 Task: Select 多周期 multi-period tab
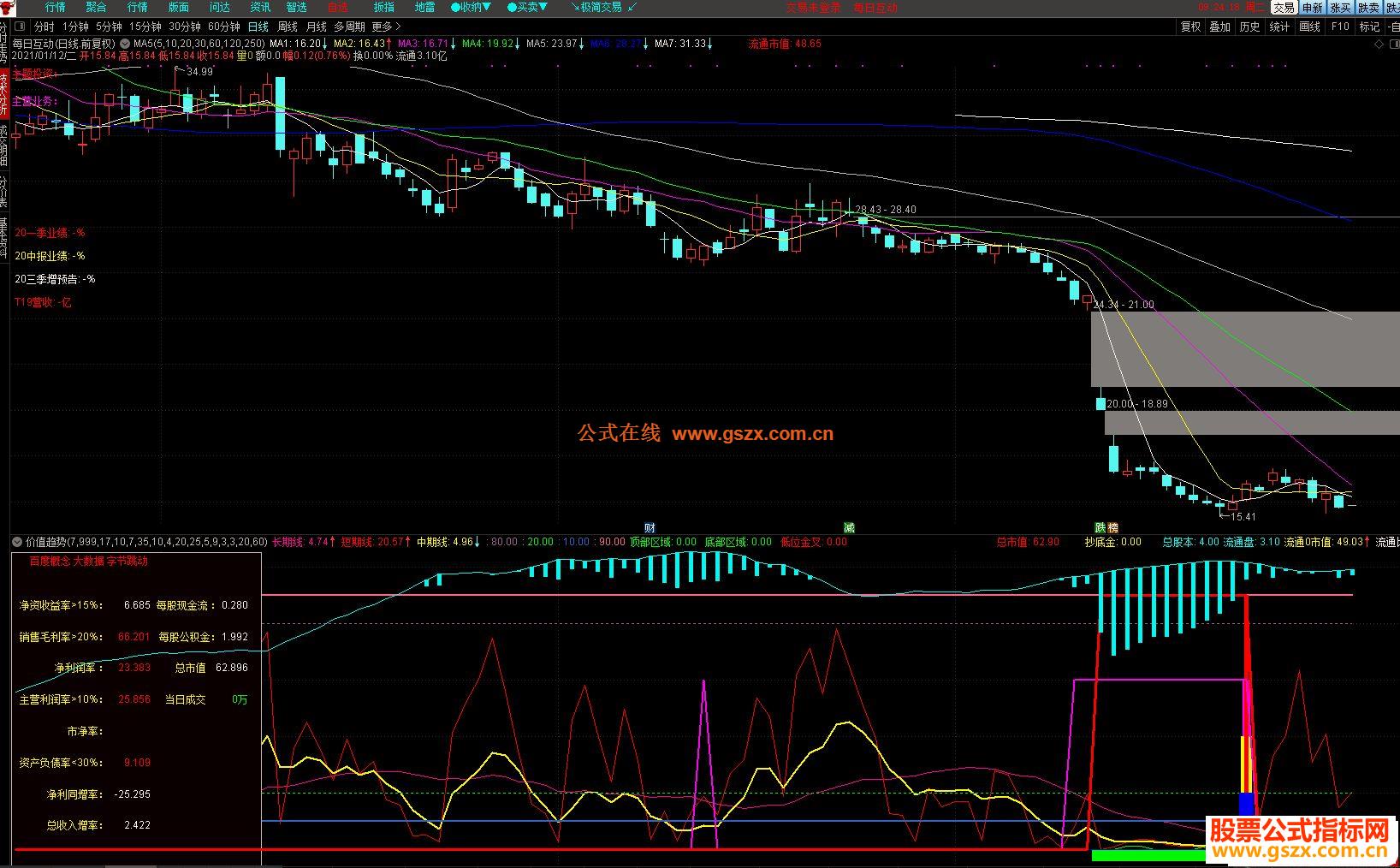click(349, 27)
